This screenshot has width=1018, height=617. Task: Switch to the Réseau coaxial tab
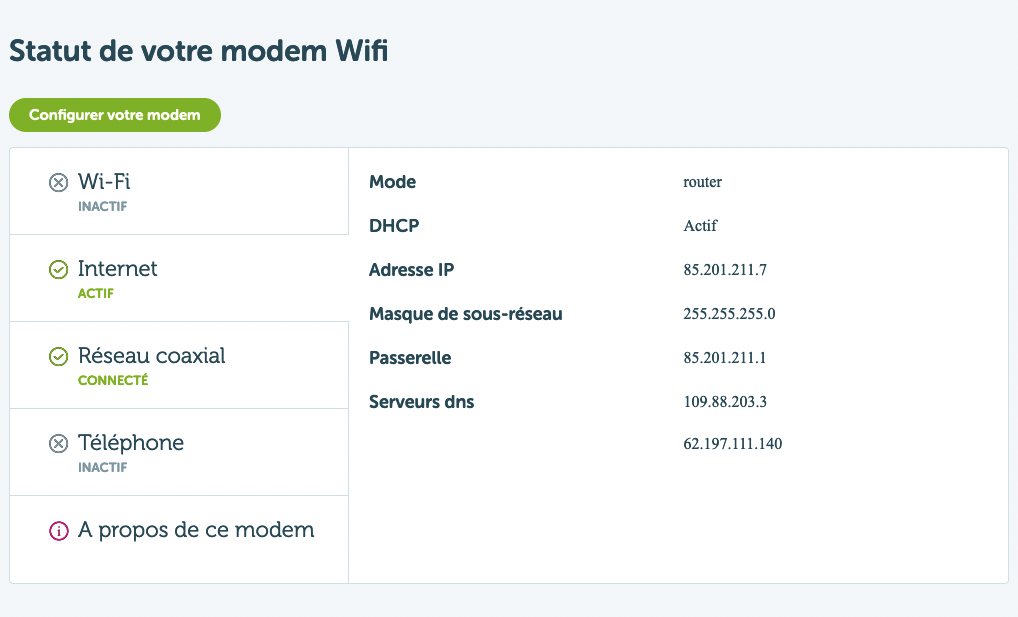[x=179, y=365]
